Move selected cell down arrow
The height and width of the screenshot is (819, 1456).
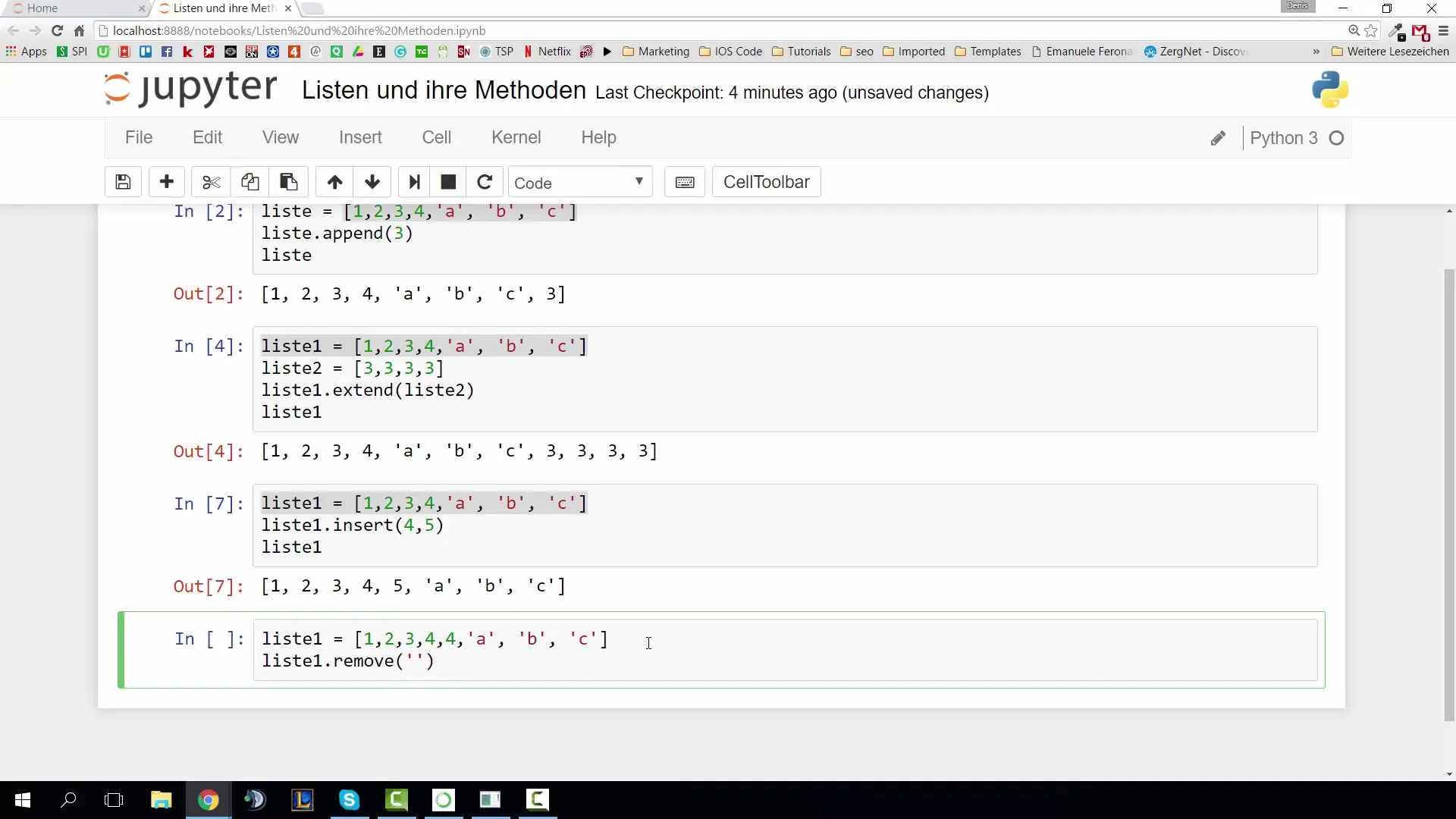coord(372,182)
